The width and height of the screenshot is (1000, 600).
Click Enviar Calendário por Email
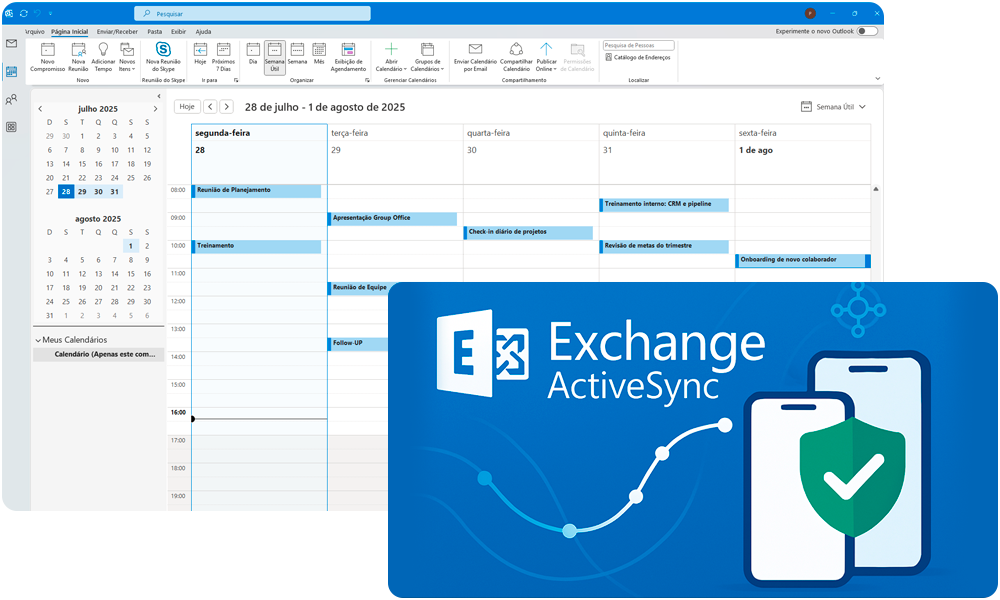(x=475, y=50)
